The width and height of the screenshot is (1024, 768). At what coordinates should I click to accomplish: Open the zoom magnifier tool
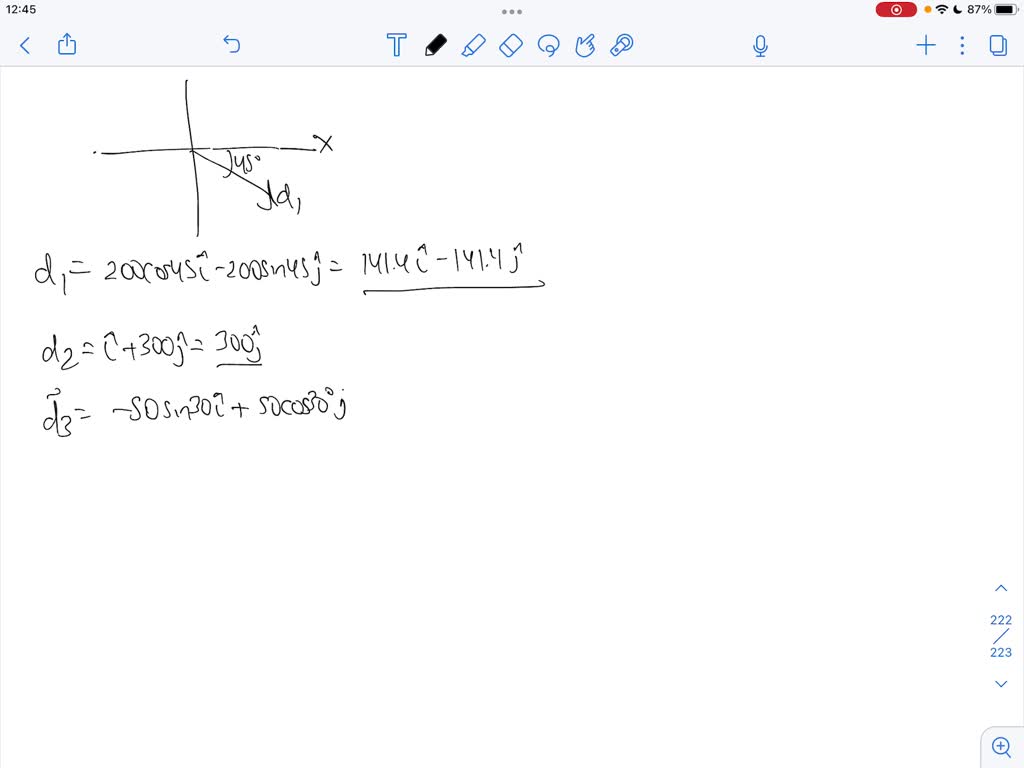point(1001,746)
